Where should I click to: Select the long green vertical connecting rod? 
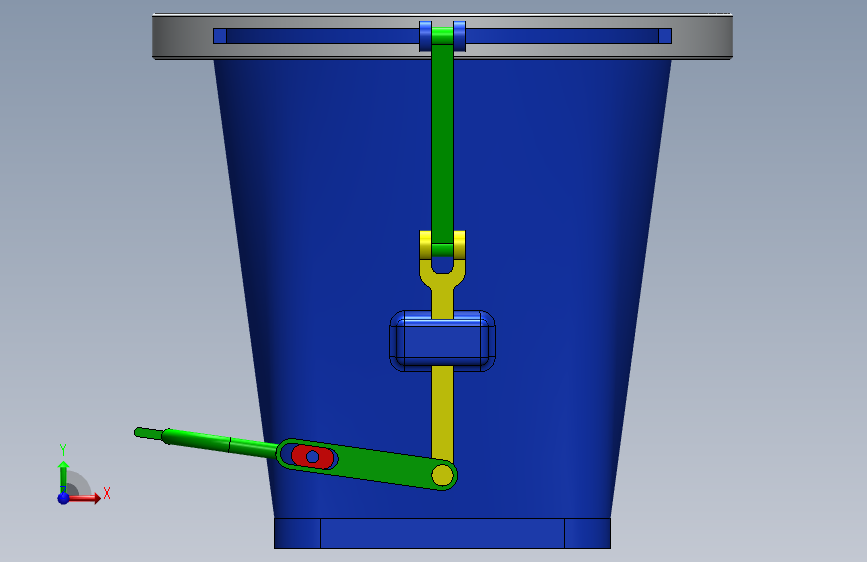(442, 143)
